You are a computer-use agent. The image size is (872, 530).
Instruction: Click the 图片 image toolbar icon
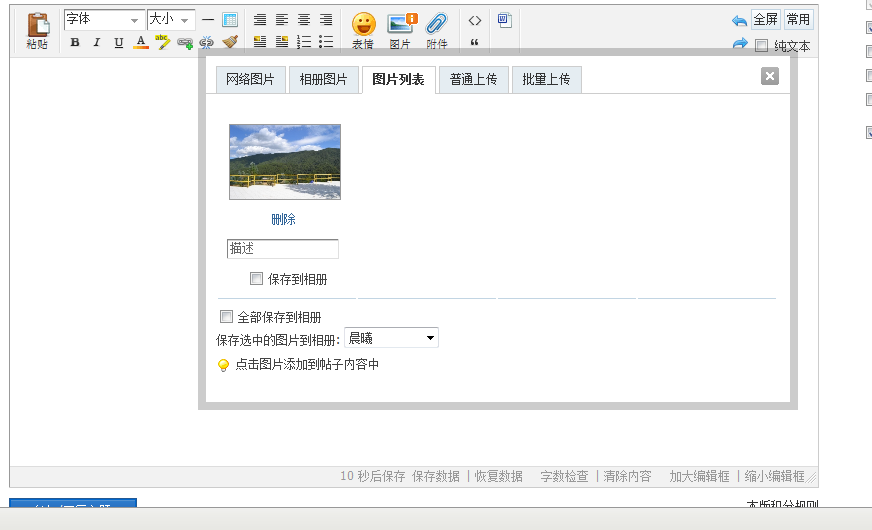pyautogui.click(x=400, y=31)
